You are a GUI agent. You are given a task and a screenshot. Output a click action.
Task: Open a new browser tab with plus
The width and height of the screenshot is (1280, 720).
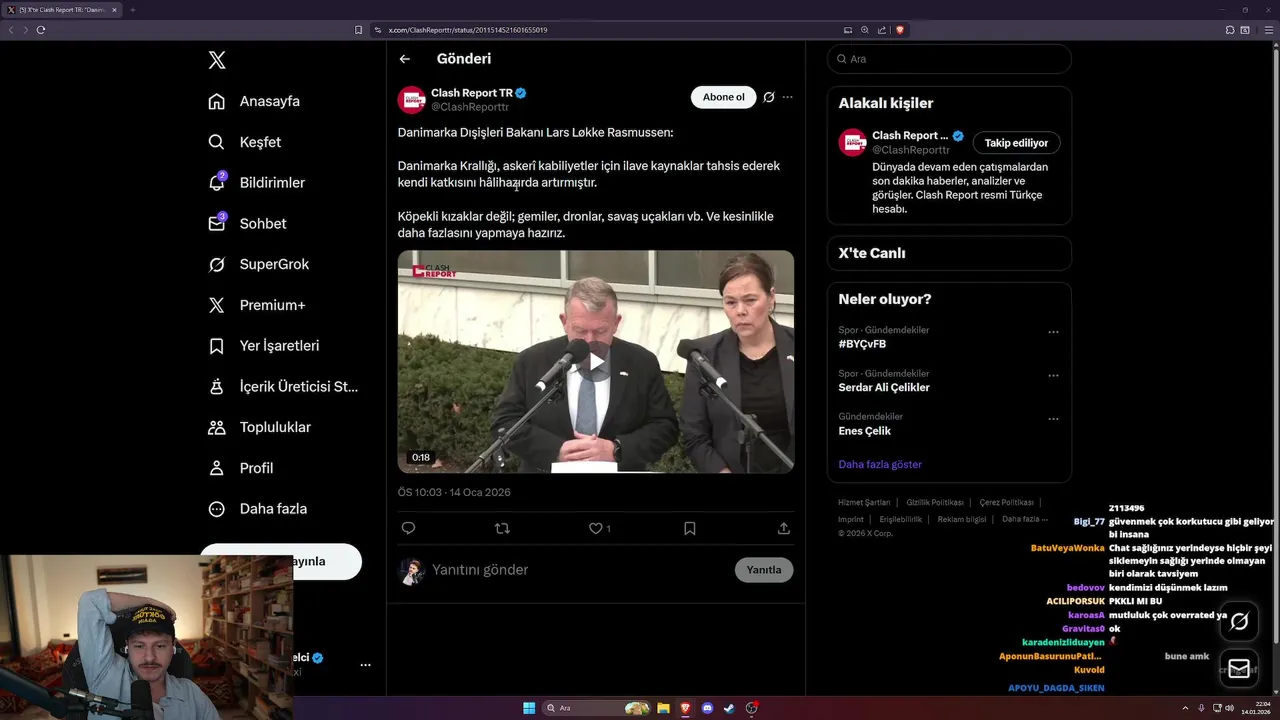coord(132,10)
